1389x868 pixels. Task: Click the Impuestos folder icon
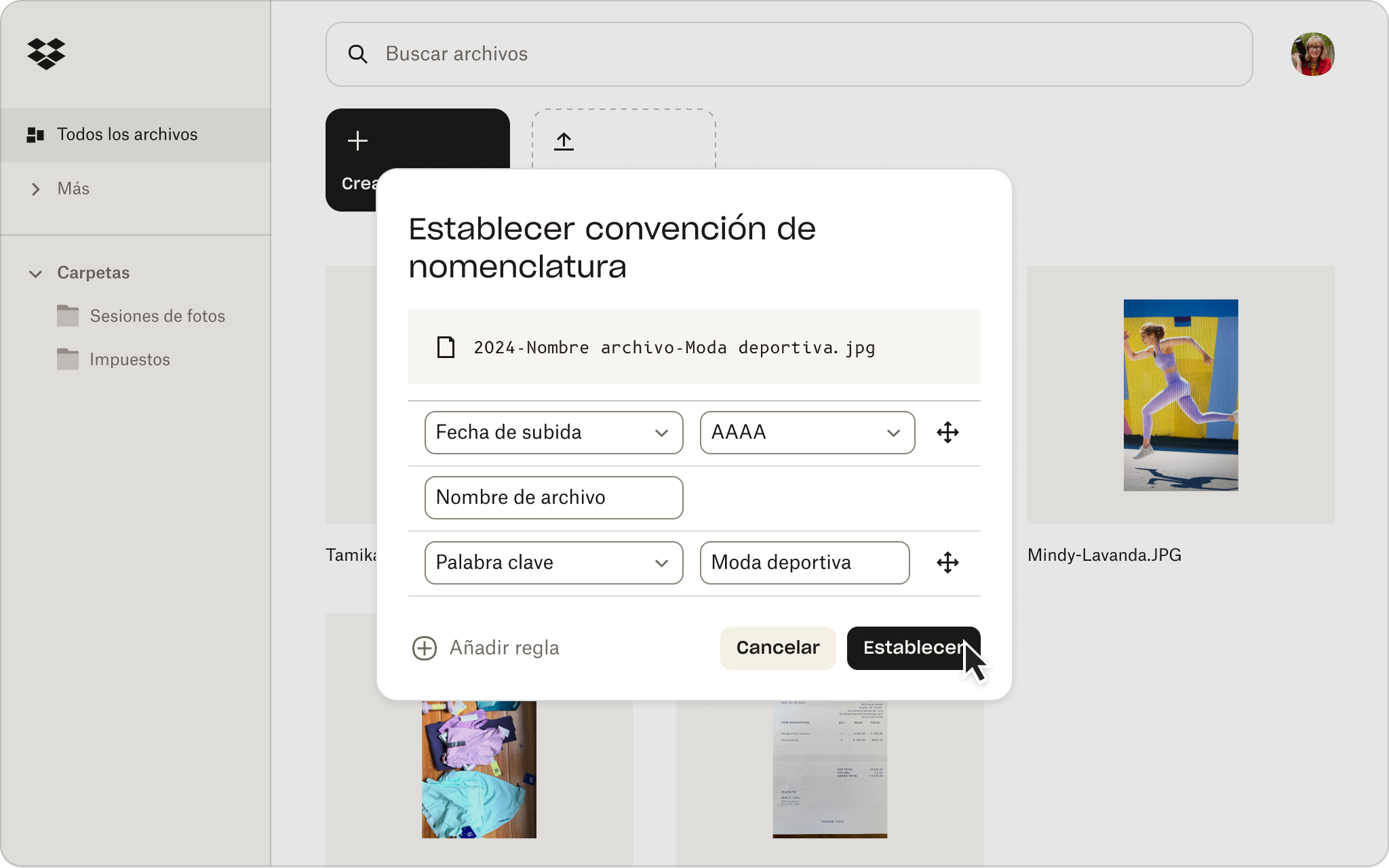click(x=68, y=359)
